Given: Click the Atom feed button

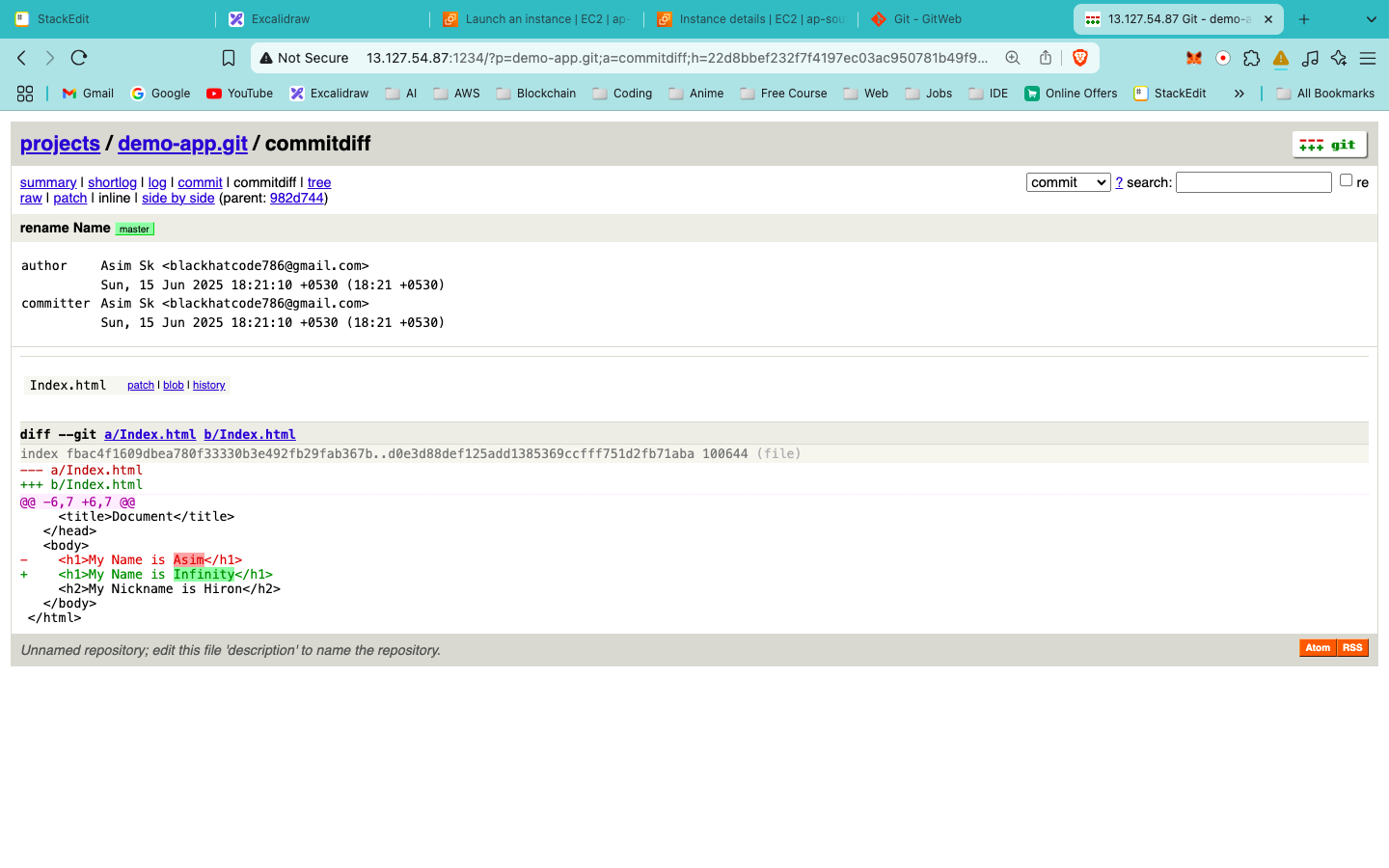Looking at the screenshot, I should pyautogui.click(x=1318, y=648).
